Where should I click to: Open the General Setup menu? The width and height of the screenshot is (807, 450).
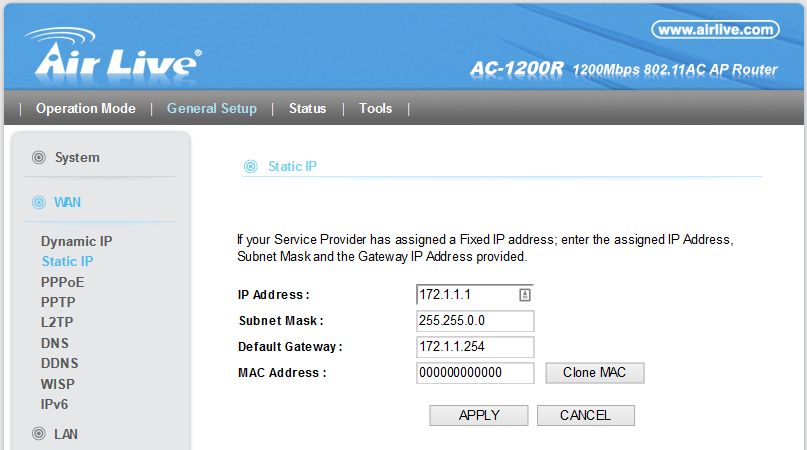(x=212, y=109)
